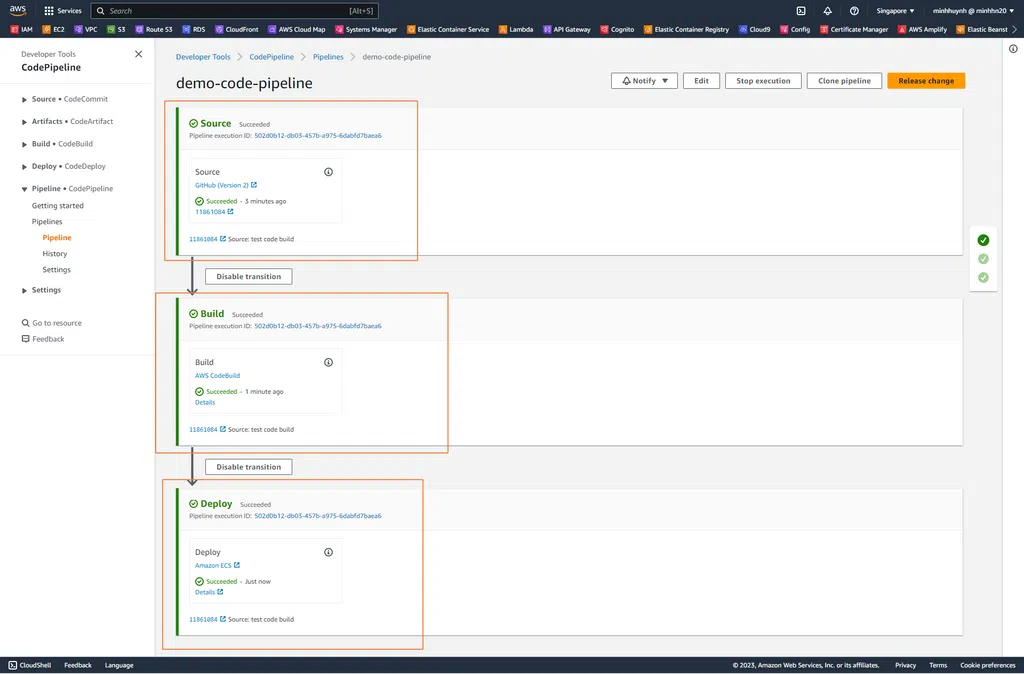Image resolution: width=1024 pixels, height=674 pixels.
Task: Open Details link in Deploy action
Action: pyautogui.click(x=209, y=592)
